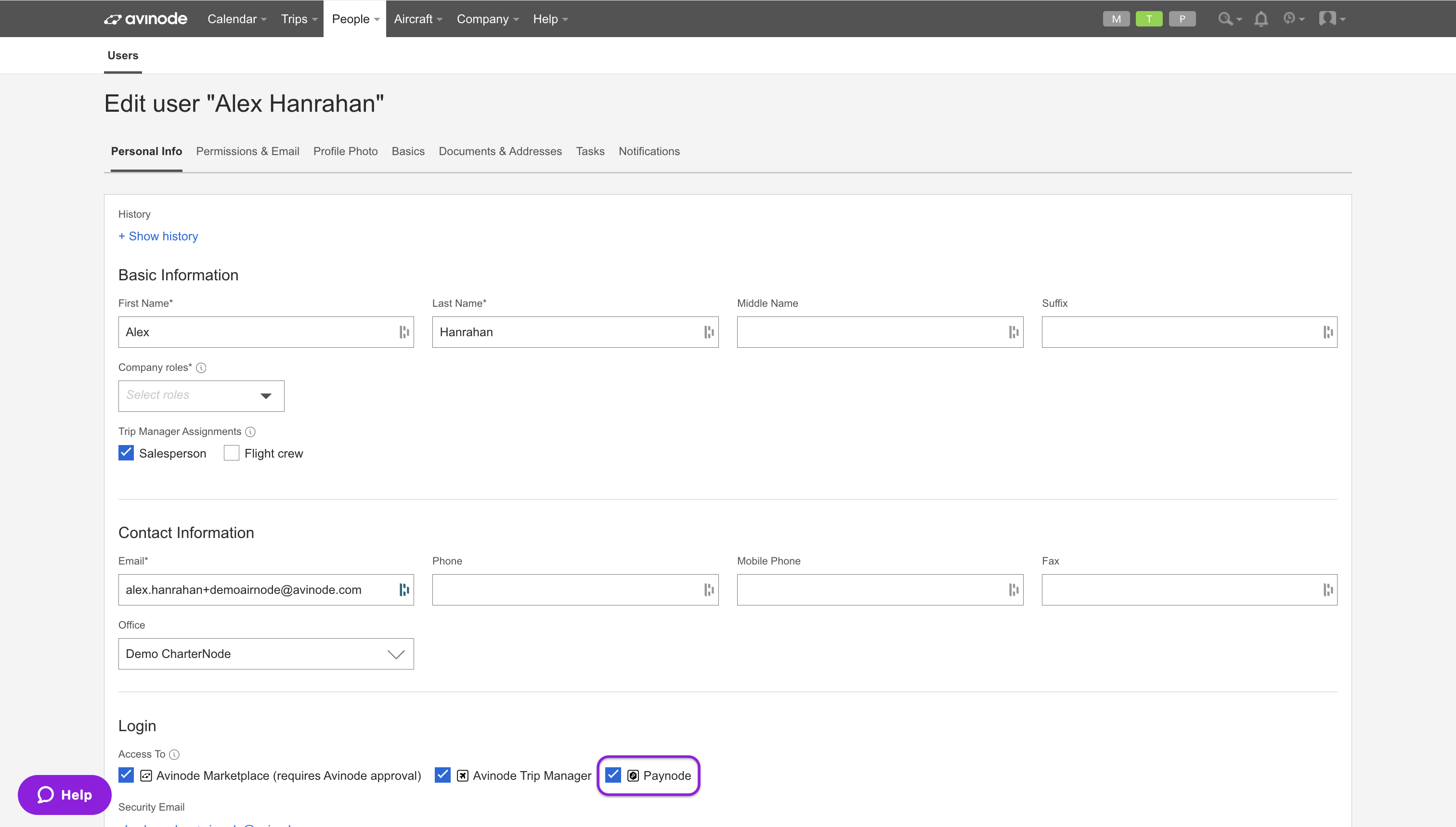The width and height of the screenshot is (1456, 827).
Task: Click the autofill icon in Middle Name field
Action: tap(1014, 332)
